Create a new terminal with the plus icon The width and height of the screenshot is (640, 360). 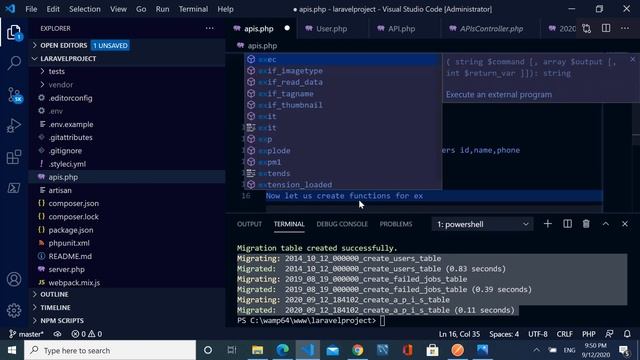point(548,224)
